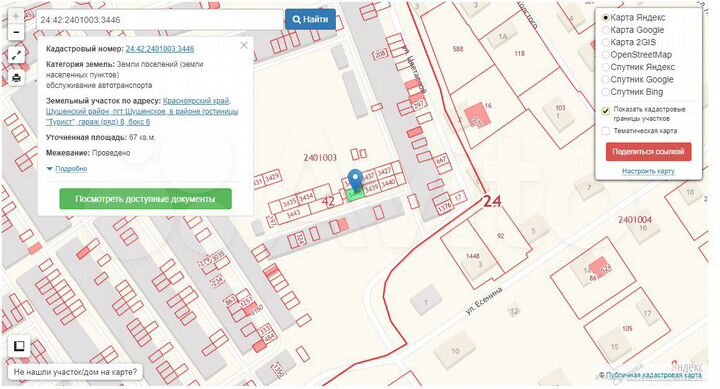720x389 pixels.
Task: Click the red Поделиться ссылкой button
Action: coord(648,152)
